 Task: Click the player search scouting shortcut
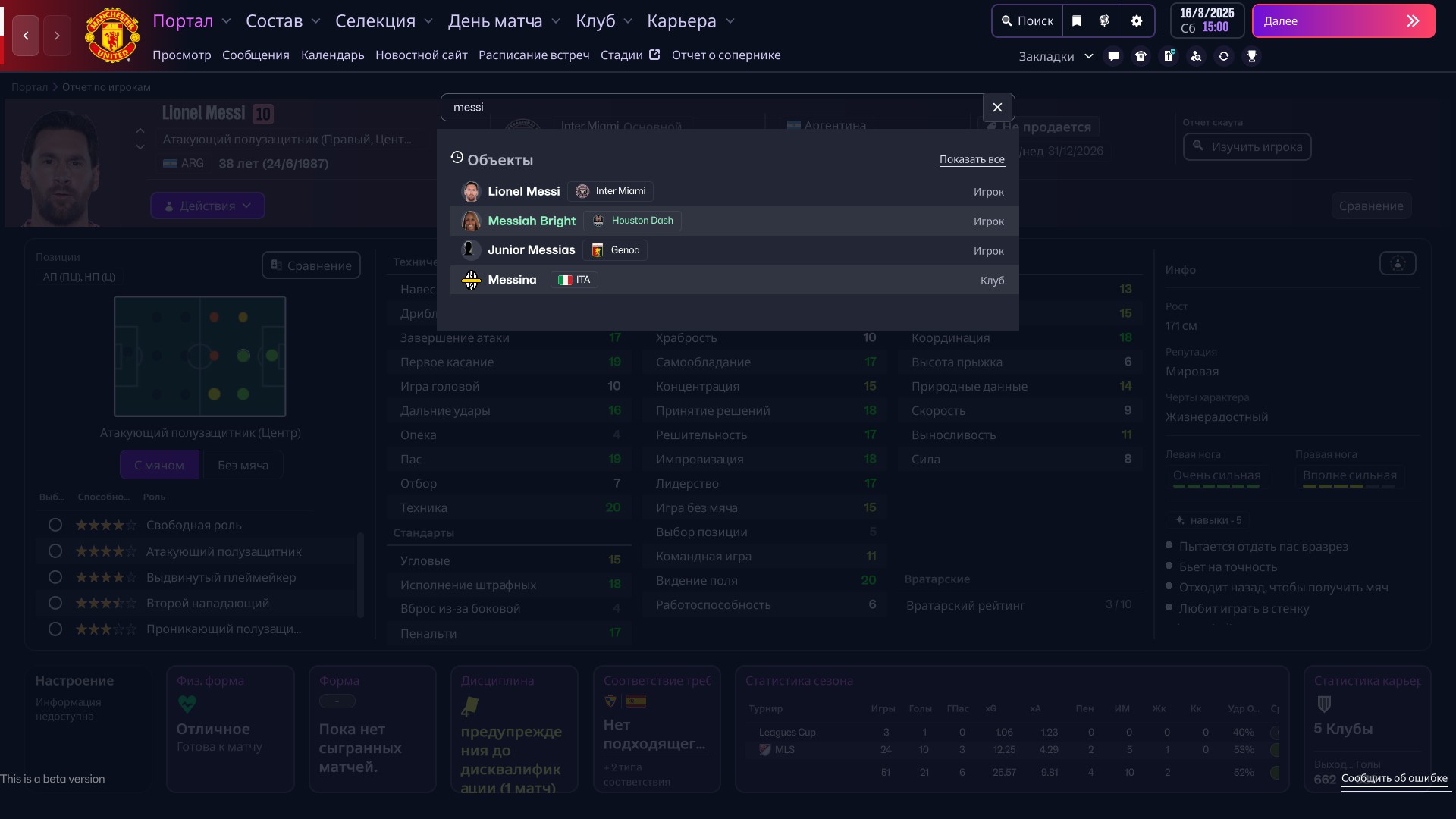click(1196, 56)
